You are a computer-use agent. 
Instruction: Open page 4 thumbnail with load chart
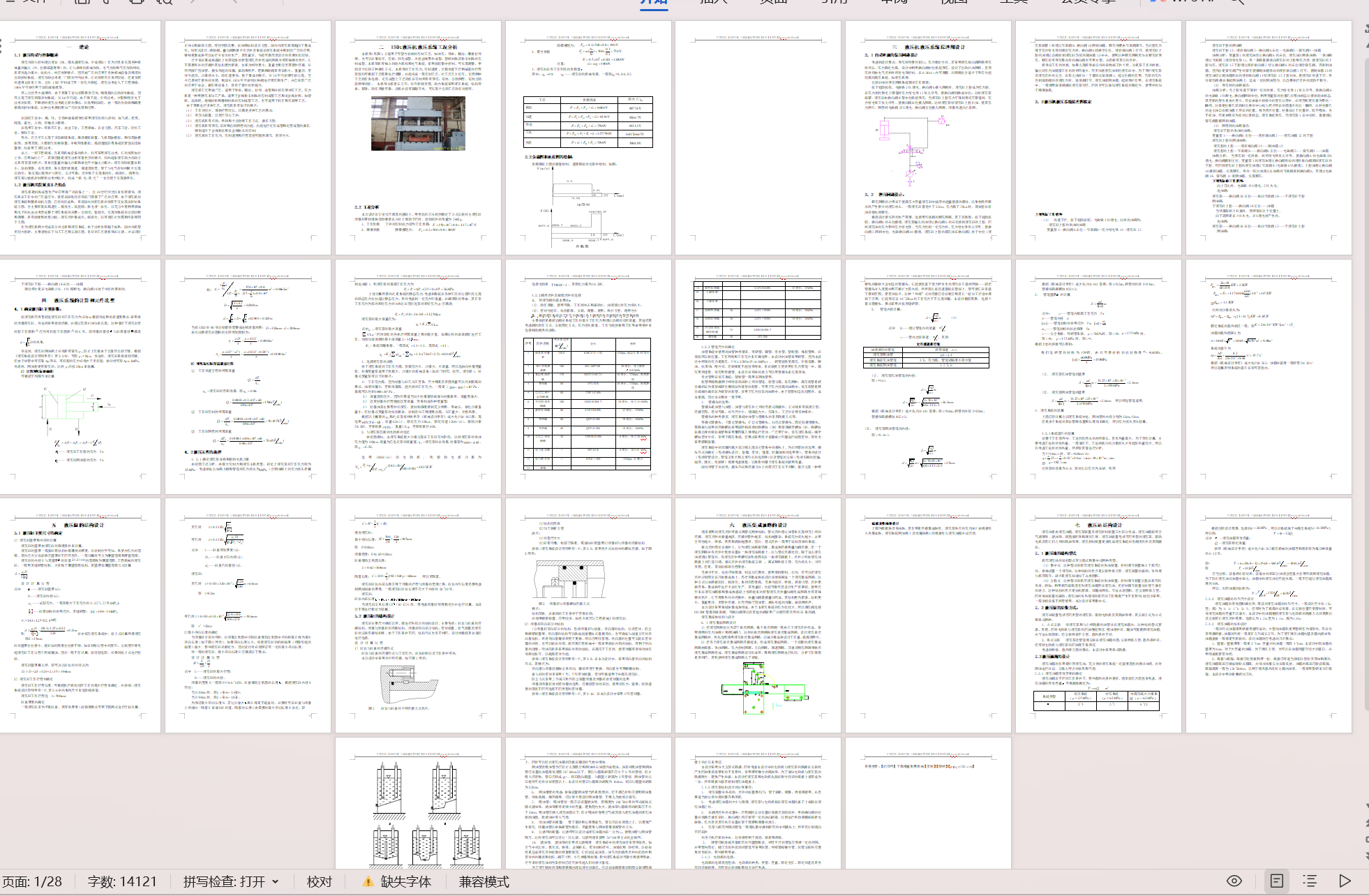[588, 137]
